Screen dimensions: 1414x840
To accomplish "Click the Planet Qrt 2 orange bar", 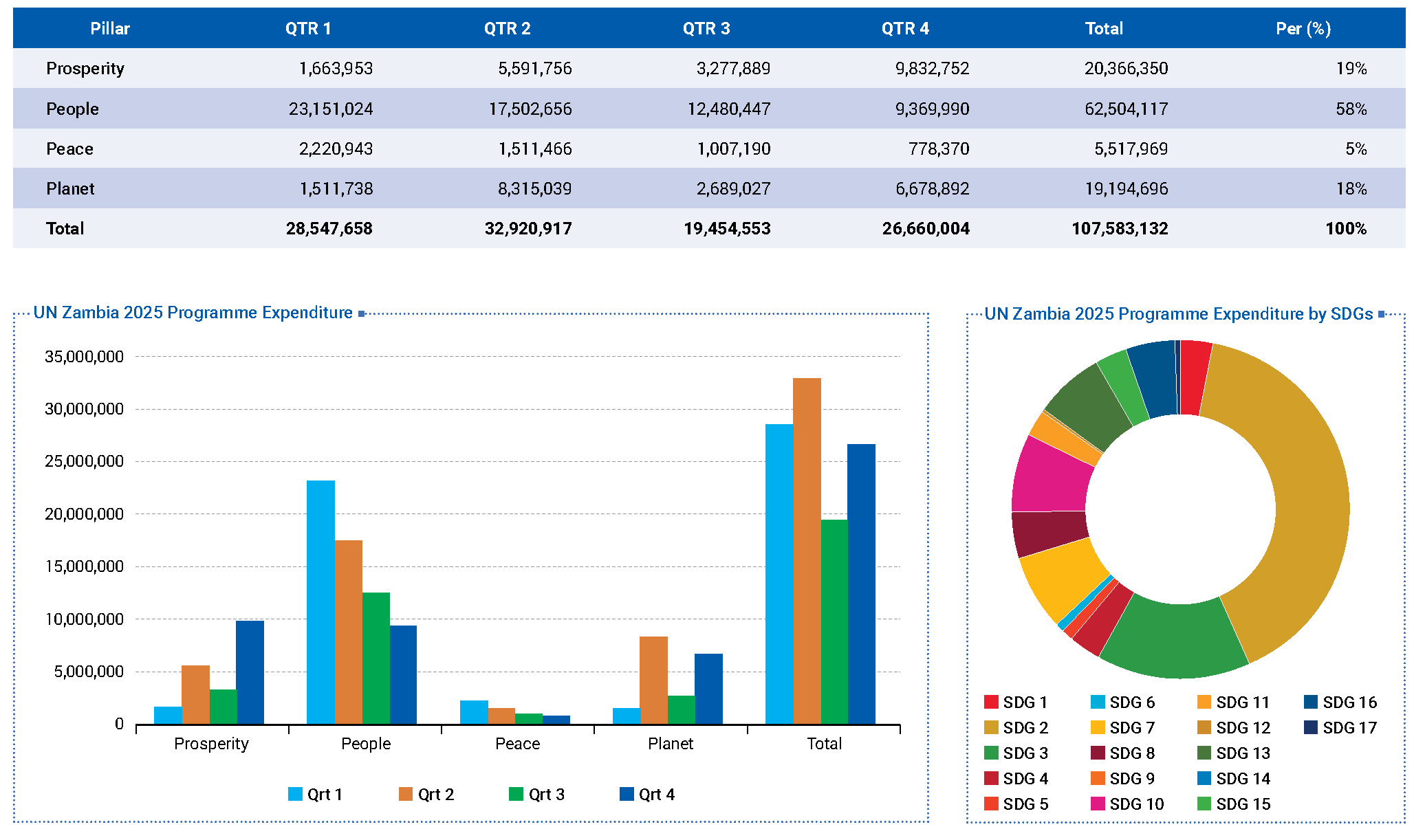I will coord(653,680).
